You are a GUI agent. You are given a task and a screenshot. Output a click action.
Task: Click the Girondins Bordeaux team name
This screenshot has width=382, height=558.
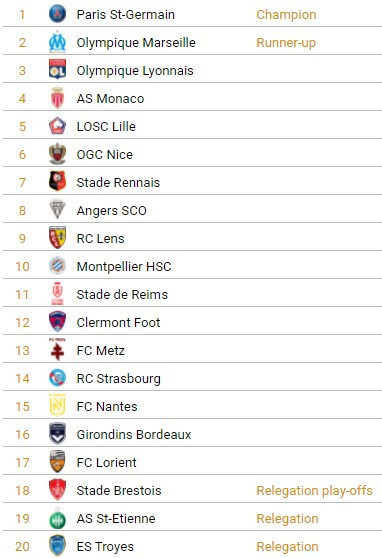click(134, 435)
